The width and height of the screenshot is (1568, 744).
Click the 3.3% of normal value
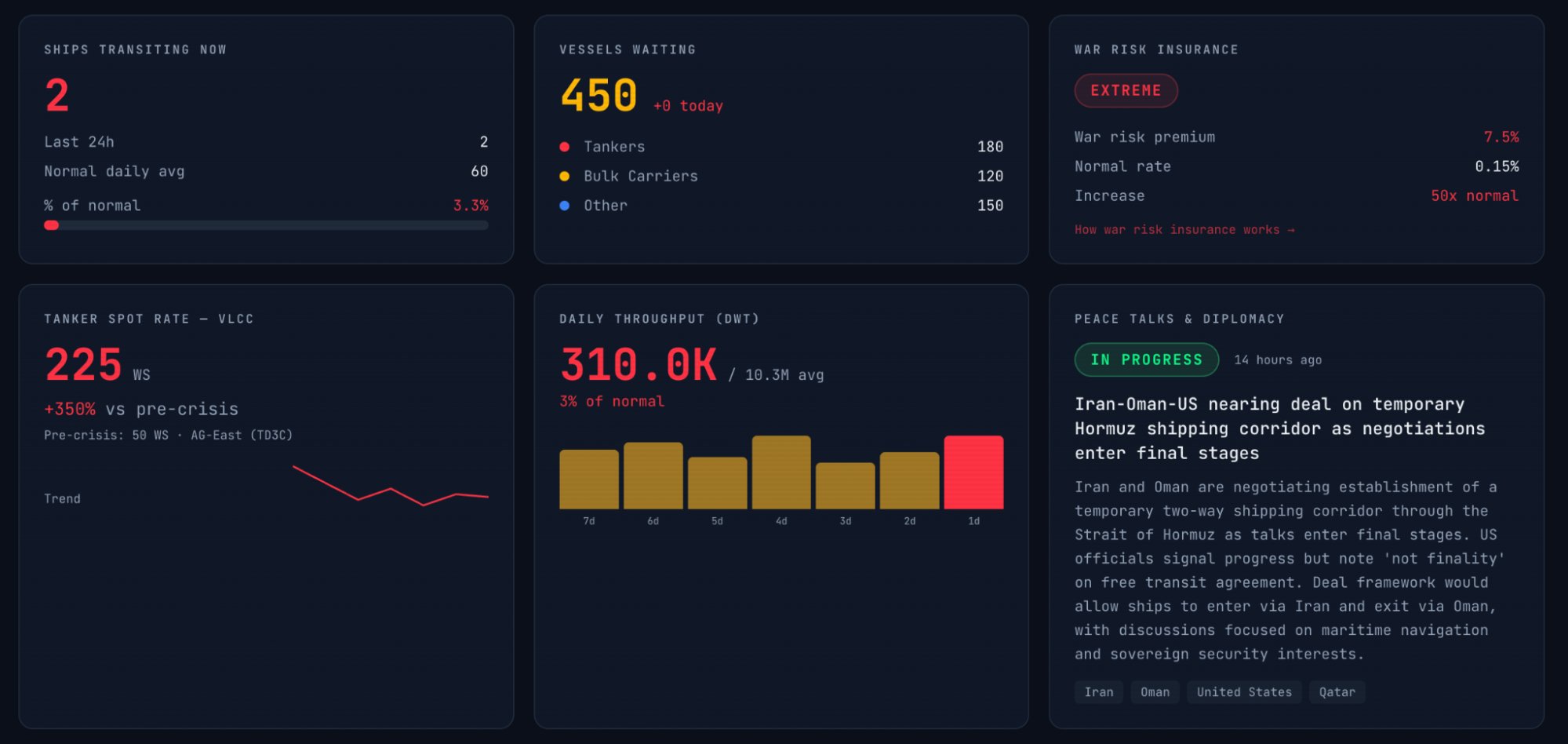pos(471,206)
